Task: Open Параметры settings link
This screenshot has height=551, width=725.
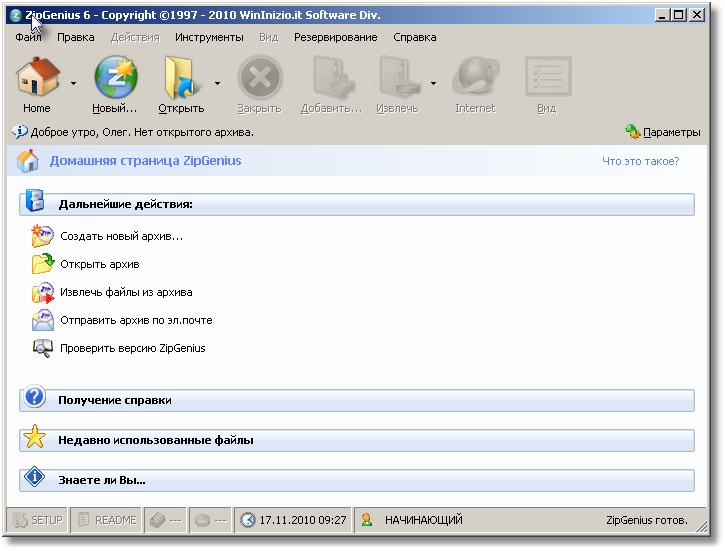Action: [x=671, y=133]
